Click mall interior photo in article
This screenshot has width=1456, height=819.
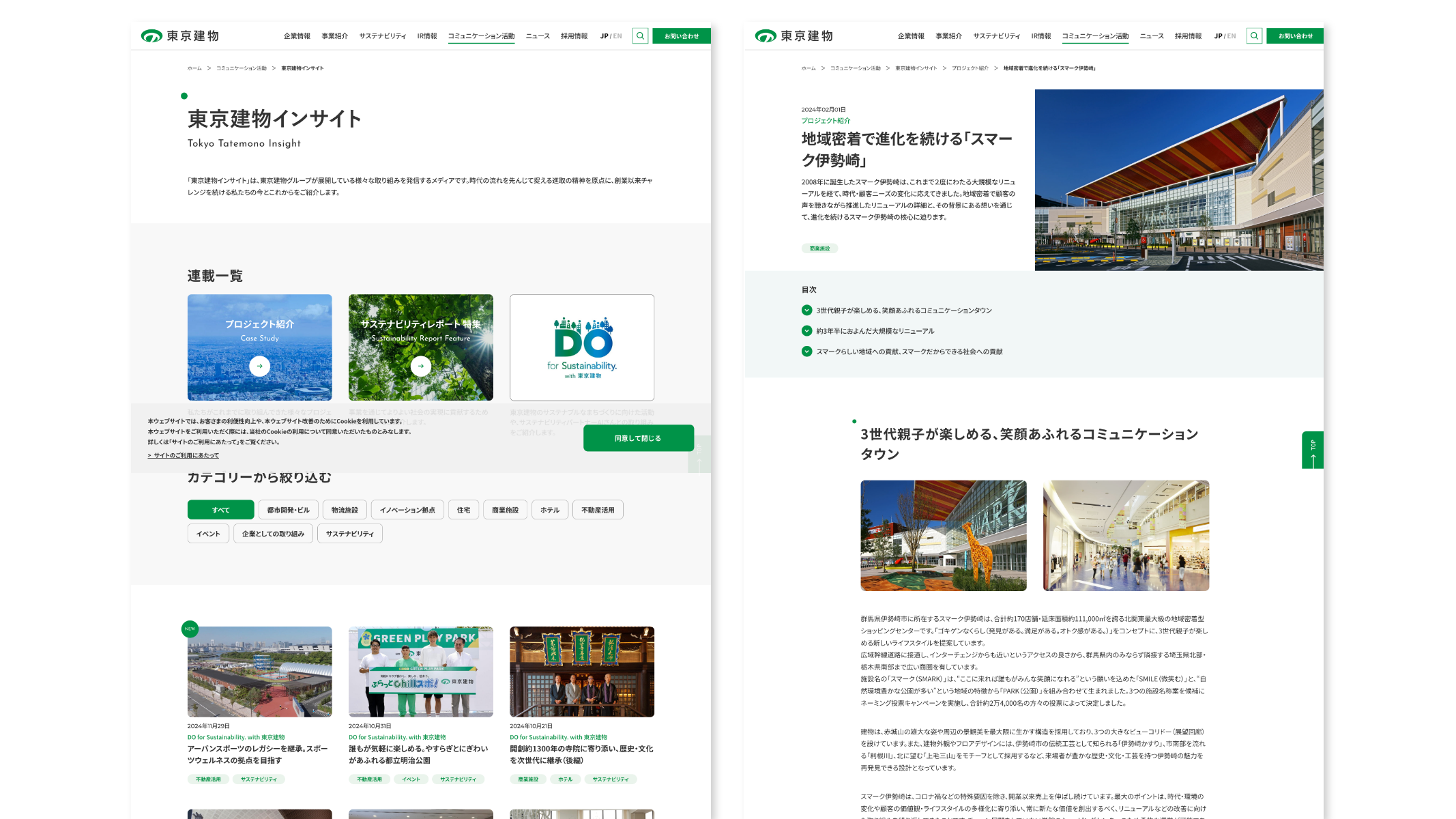click(x=1126, y=536)
